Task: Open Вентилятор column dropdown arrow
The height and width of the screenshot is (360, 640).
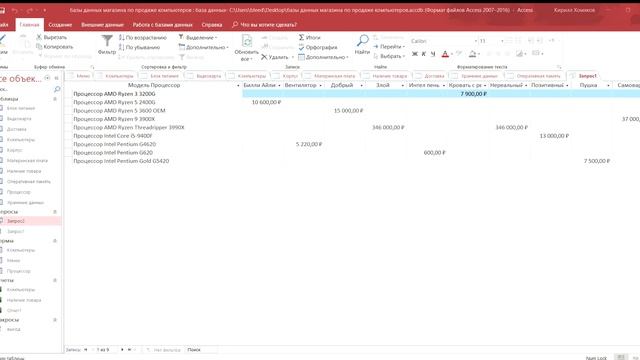Action: [x=320, y=85]
